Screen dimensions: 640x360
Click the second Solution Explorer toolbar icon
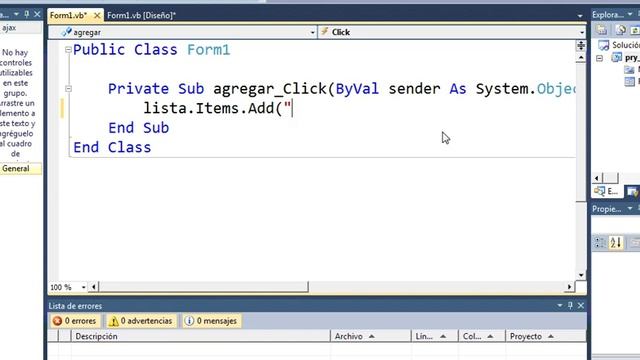620,30
